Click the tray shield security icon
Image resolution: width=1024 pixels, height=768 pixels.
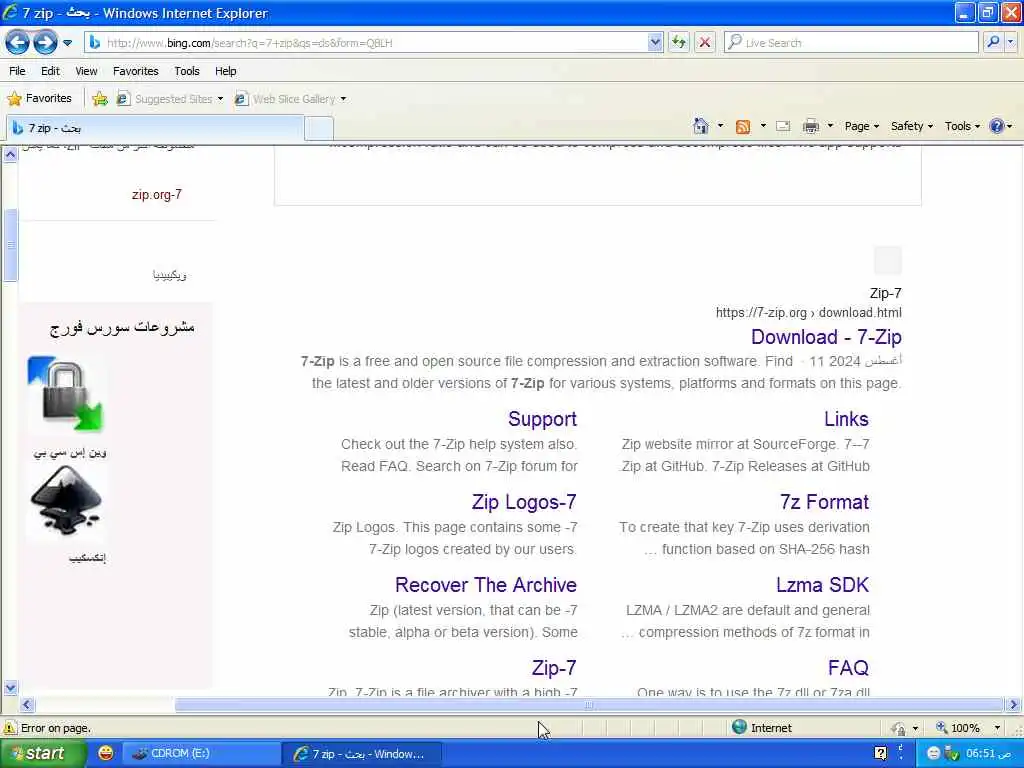[951, 754]
